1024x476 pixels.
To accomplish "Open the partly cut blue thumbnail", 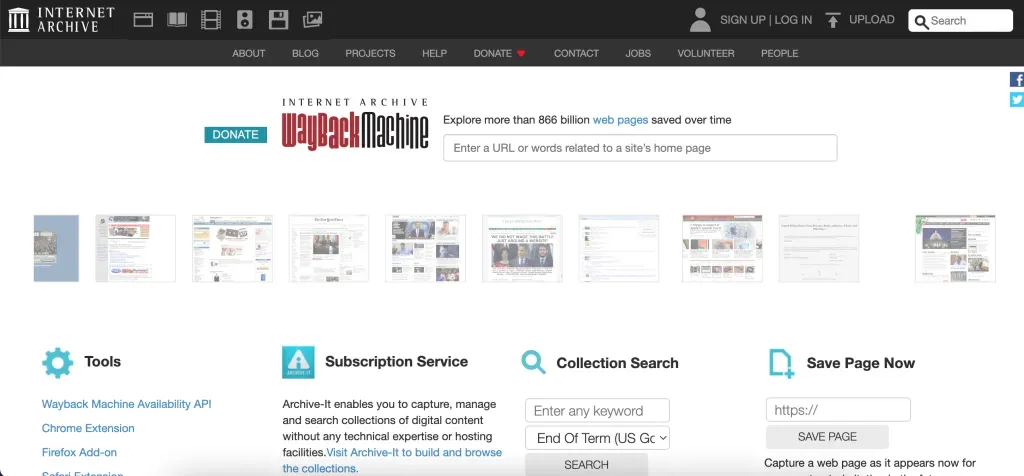I will coord(56,249).
